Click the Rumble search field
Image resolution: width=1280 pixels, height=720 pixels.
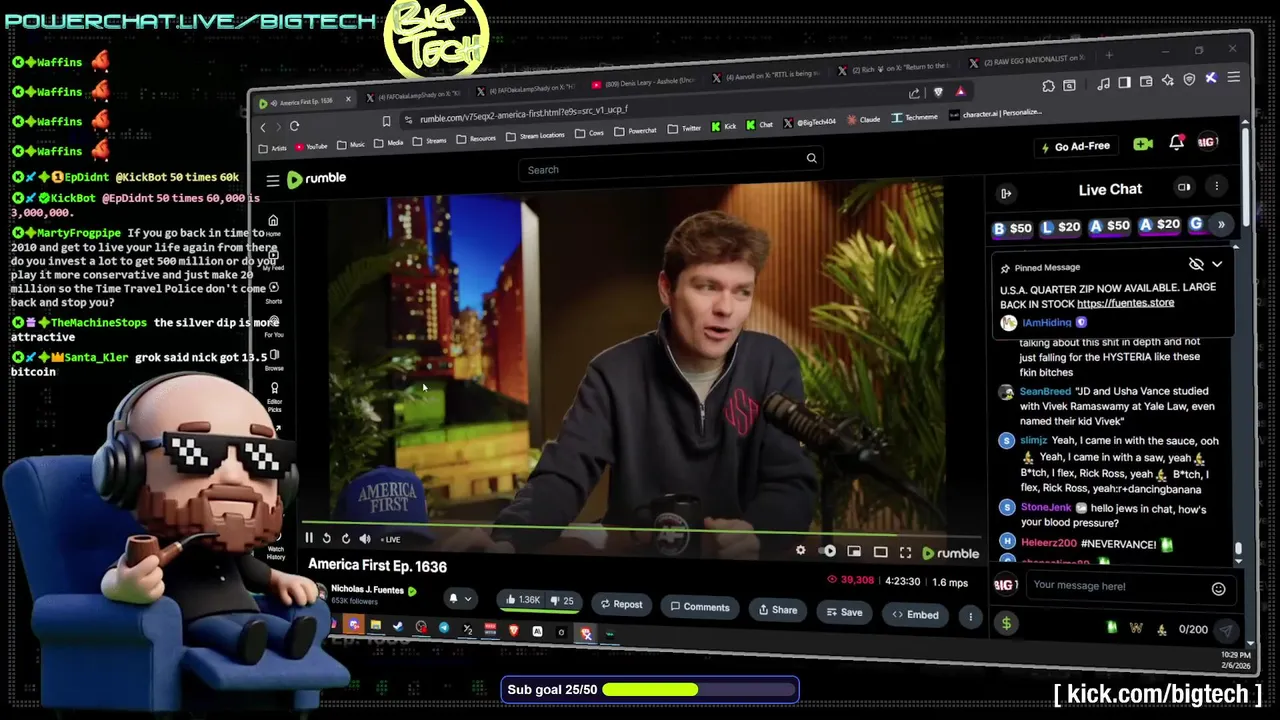(672, 167)
